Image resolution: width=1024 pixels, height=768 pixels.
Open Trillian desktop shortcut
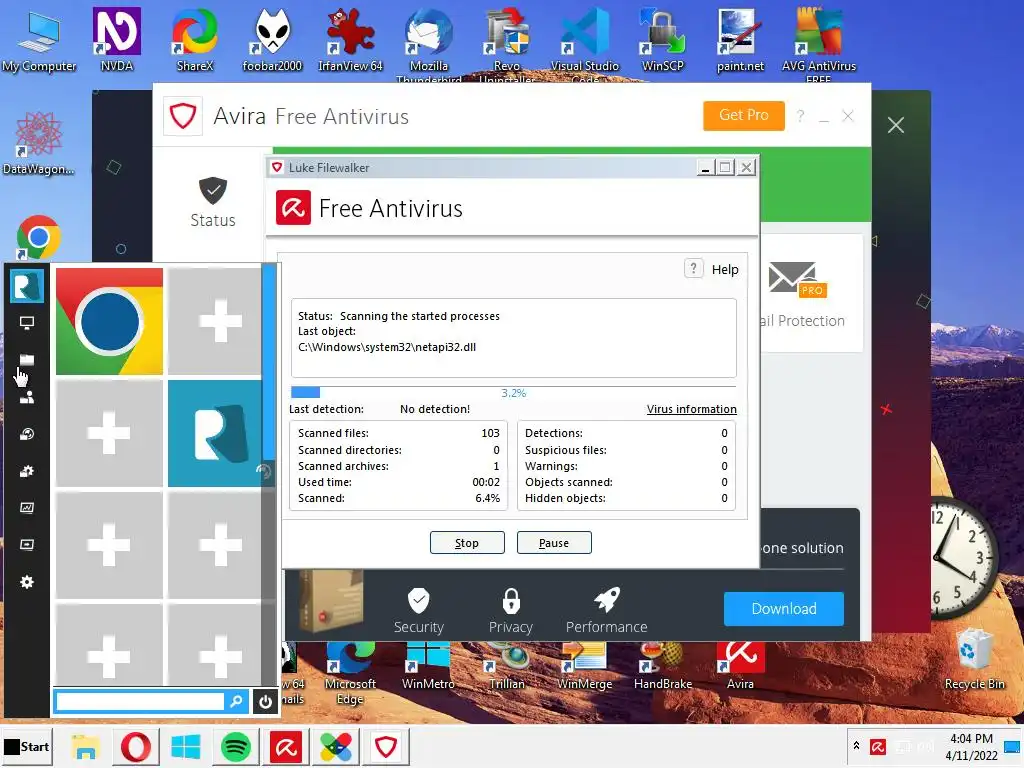pos(507,665)
